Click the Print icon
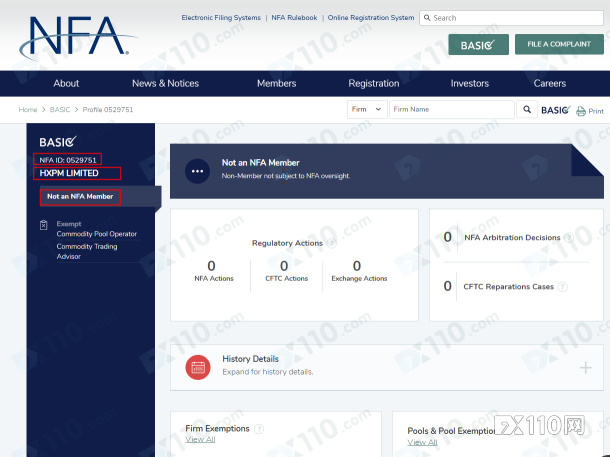This screenshot has width=610, height=457. pyautogui.click(x=590, y=111)
